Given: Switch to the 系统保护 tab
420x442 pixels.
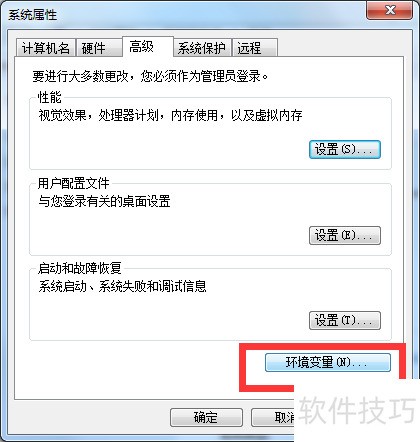Looking at the screenshot, I should 202,48.
